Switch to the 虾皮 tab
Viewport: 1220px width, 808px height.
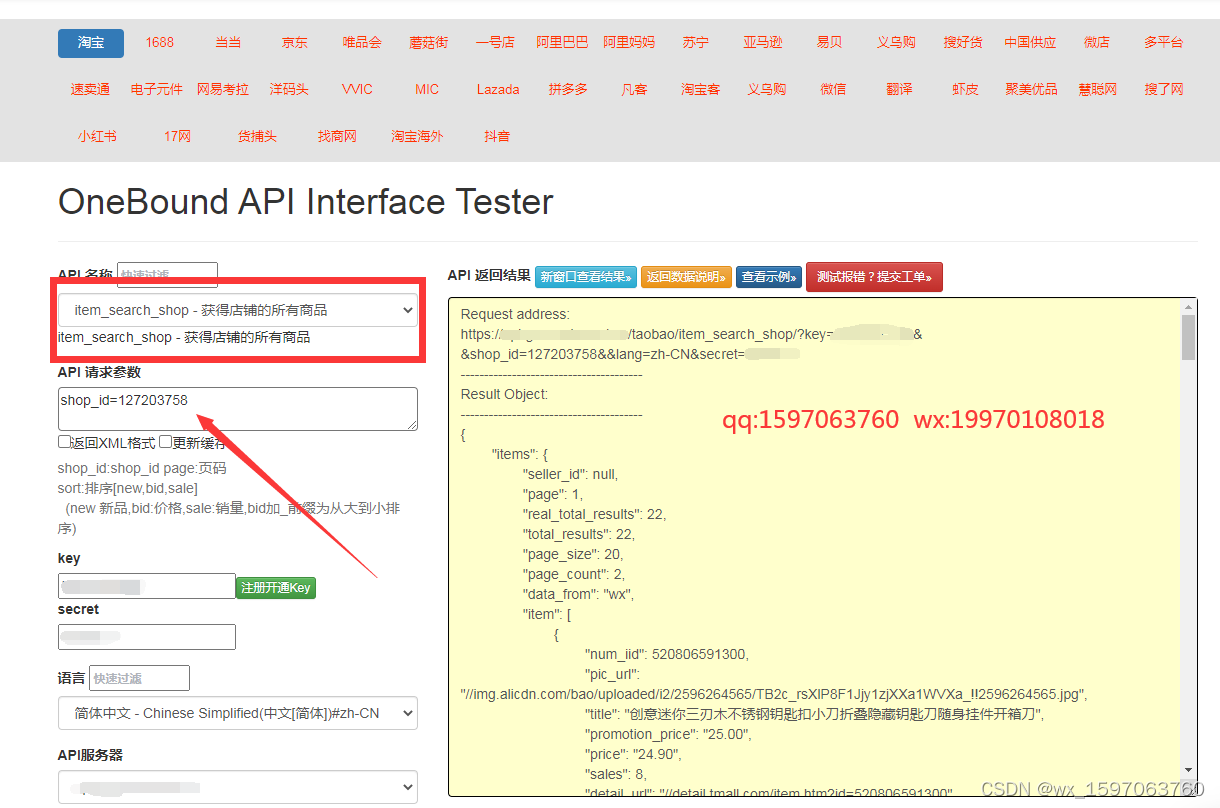coord(965,89)
